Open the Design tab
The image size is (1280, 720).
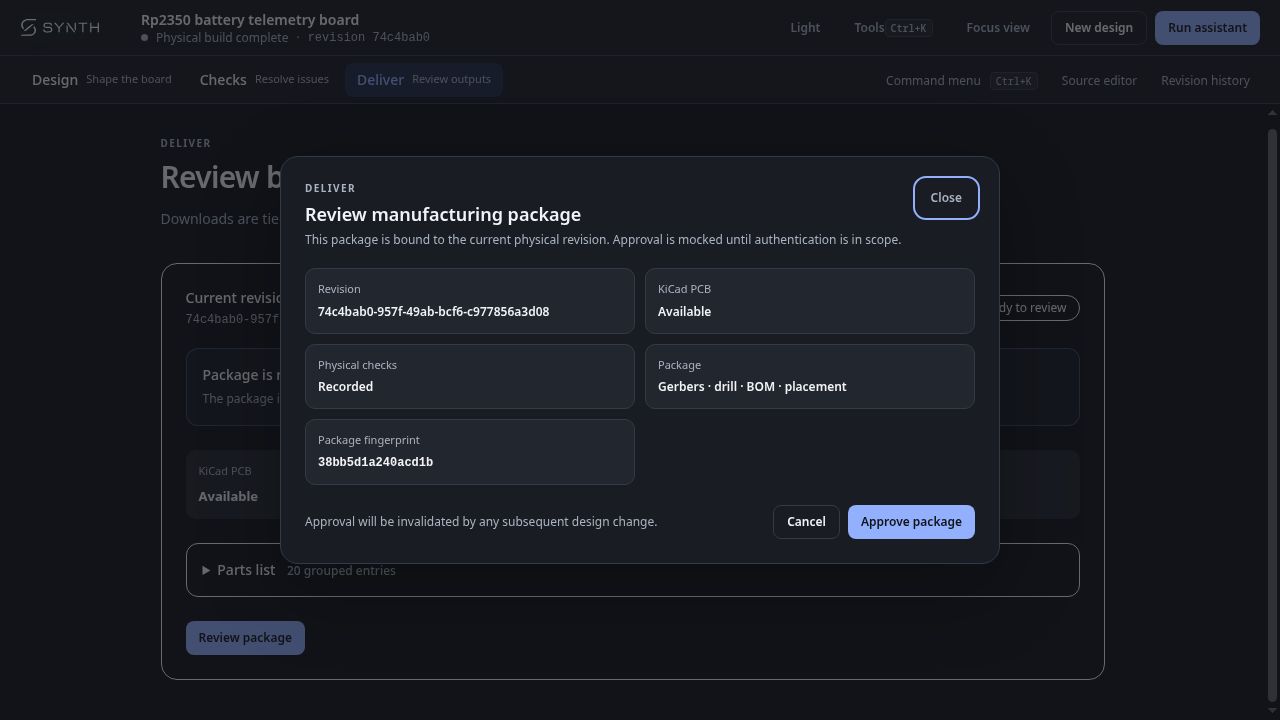101,79
